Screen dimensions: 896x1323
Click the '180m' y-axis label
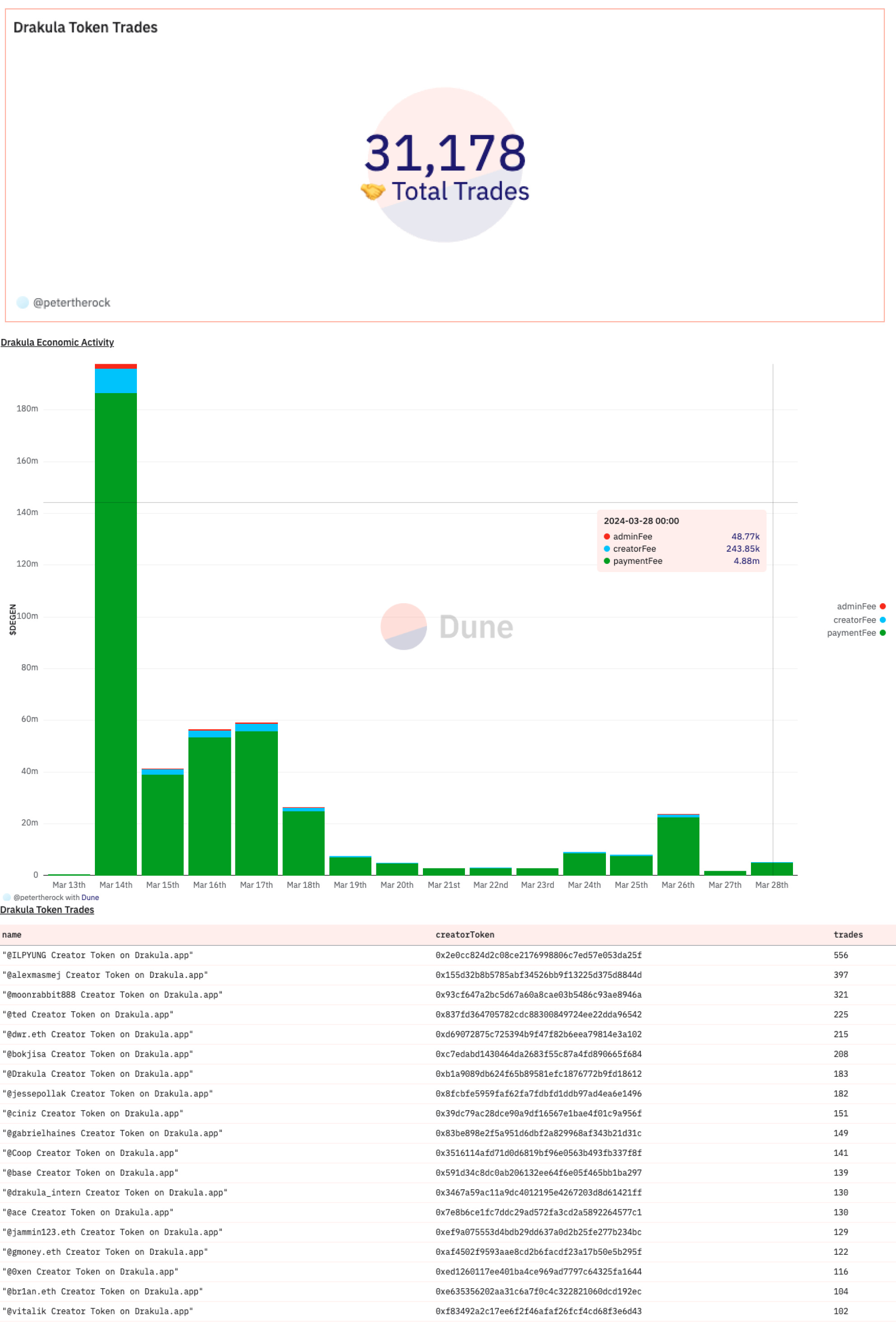click(27, 409)
